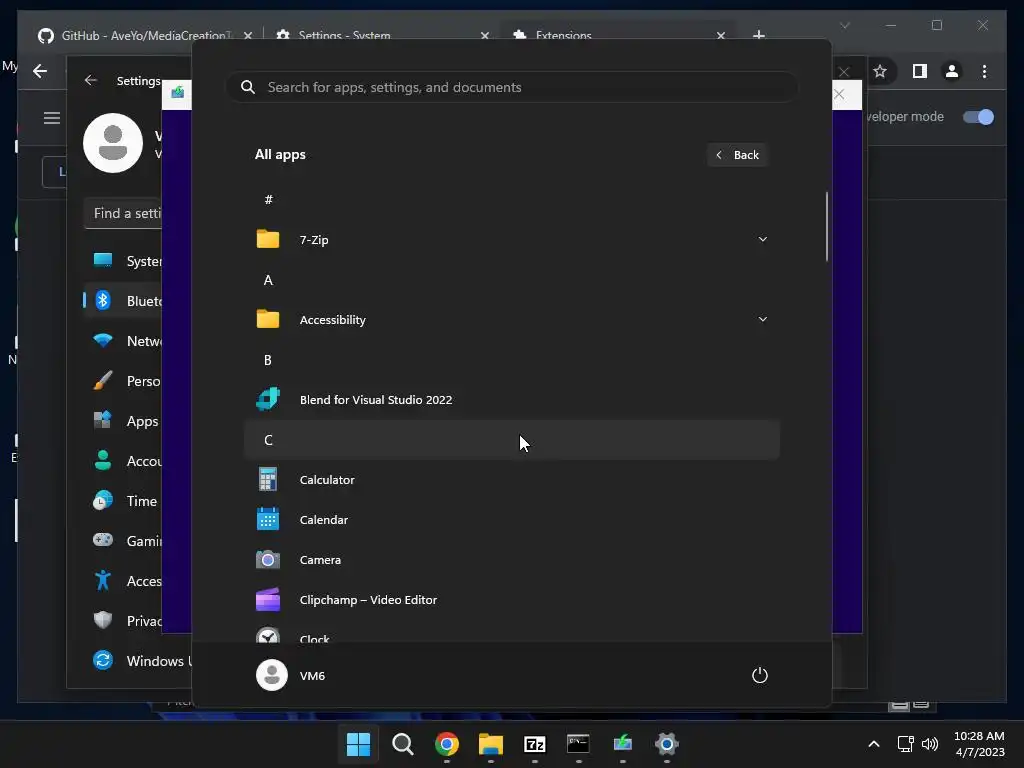Select System in Settings sidebar

(x=124, y=261)
